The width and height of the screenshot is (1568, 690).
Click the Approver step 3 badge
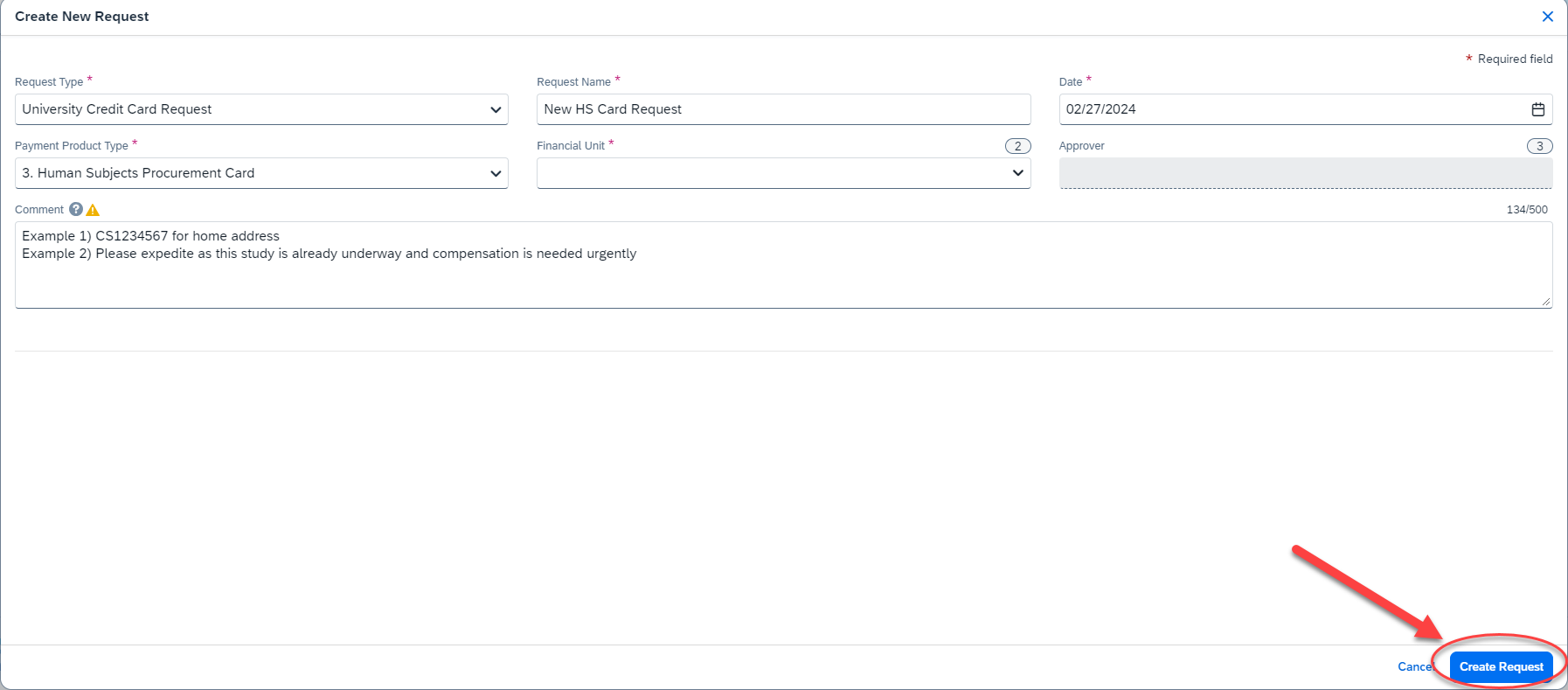pyautogui.click(x=1539, y=146)
